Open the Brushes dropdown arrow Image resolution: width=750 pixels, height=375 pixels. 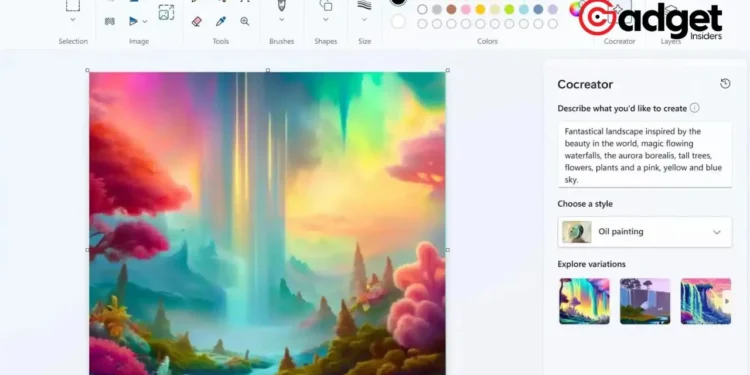click(x=282, y=20)
